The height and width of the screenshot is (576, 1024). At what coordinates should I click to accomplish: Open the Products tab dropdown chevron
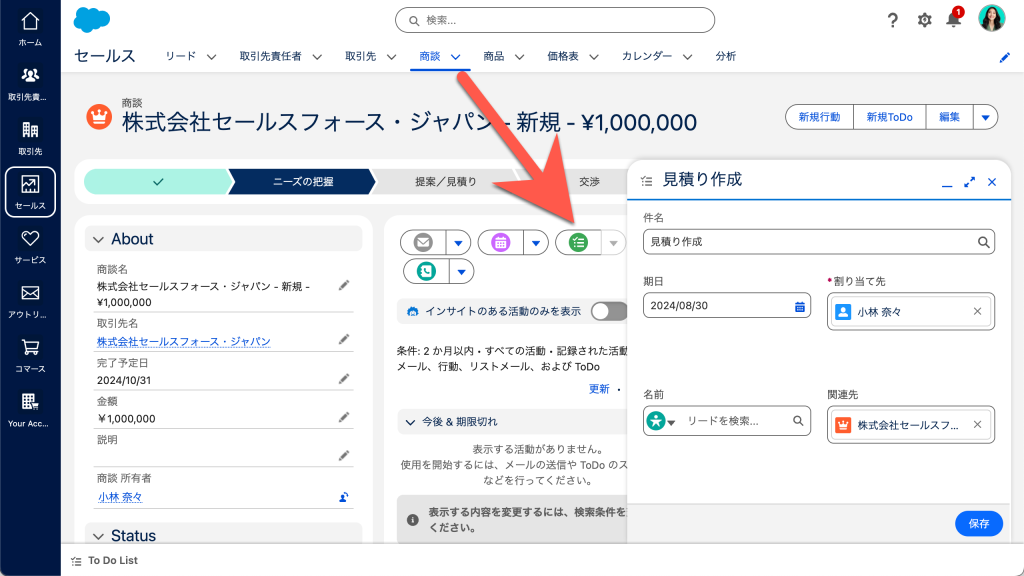pos(519,57)
